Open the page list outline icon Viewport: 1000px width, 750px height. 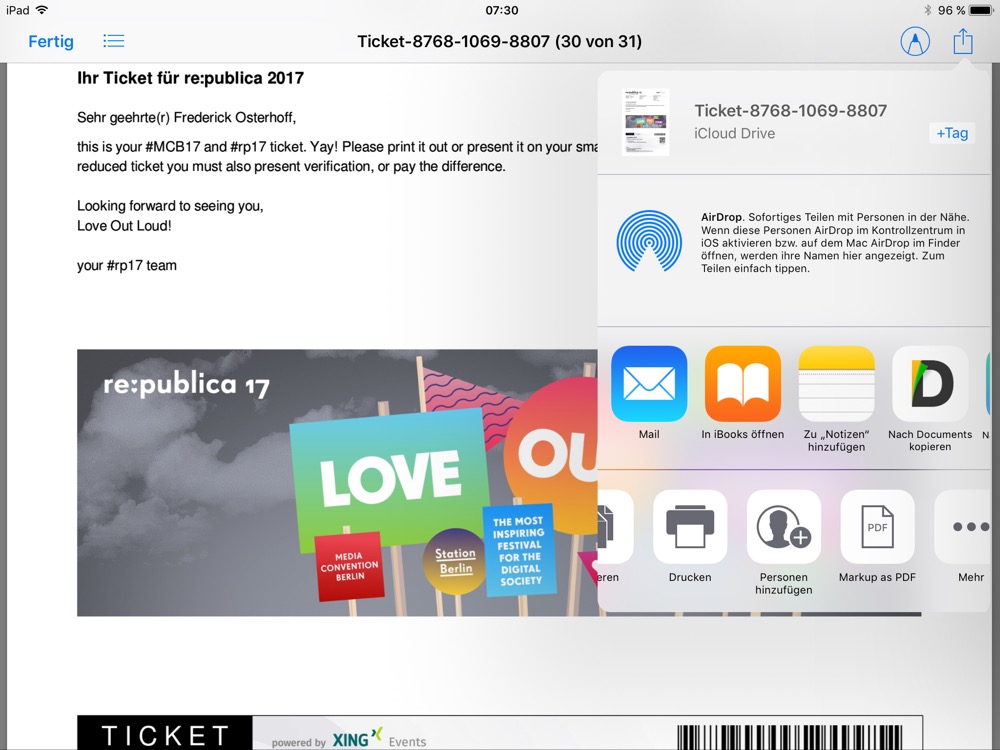click(114, 41)
